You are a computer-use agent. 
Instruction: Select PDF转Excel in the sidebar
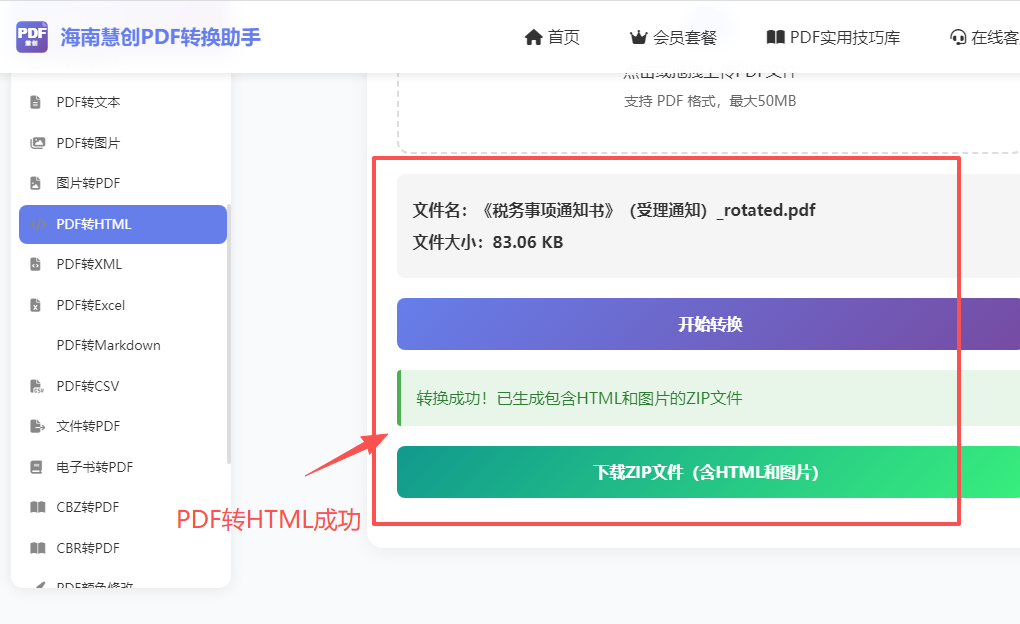pyautogui.click(x=123, y=305)
